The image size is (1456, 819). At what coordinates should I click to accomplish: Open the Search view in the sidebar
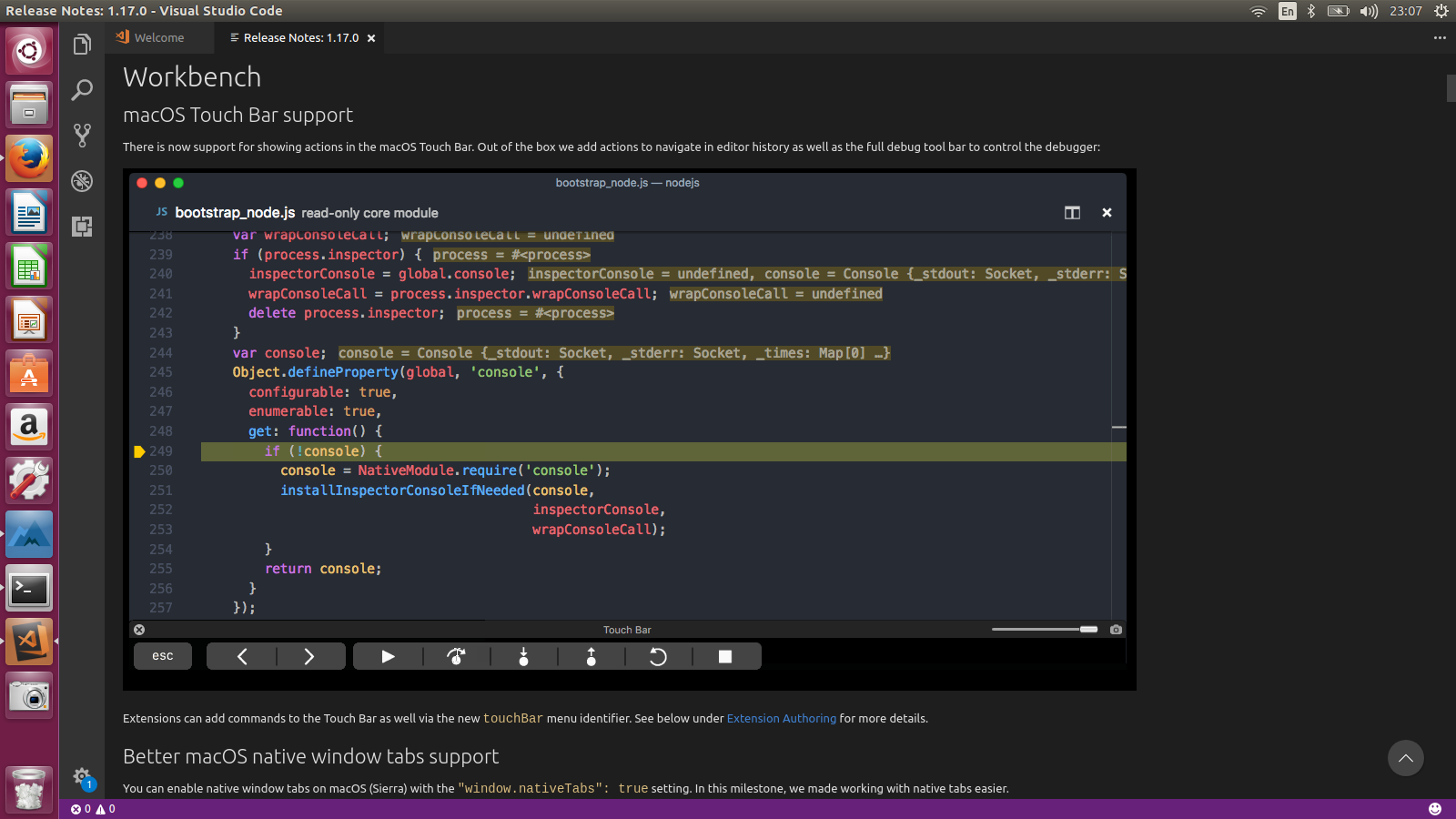point(82,90)
